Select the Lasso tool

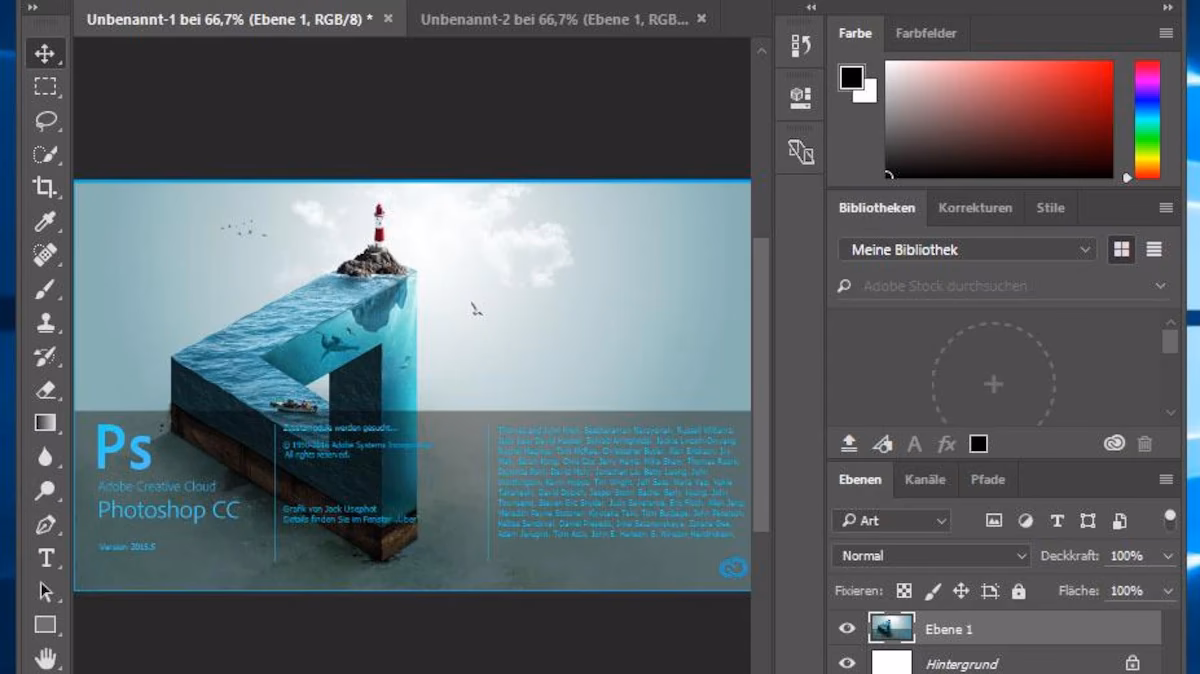tap(46, 121)
